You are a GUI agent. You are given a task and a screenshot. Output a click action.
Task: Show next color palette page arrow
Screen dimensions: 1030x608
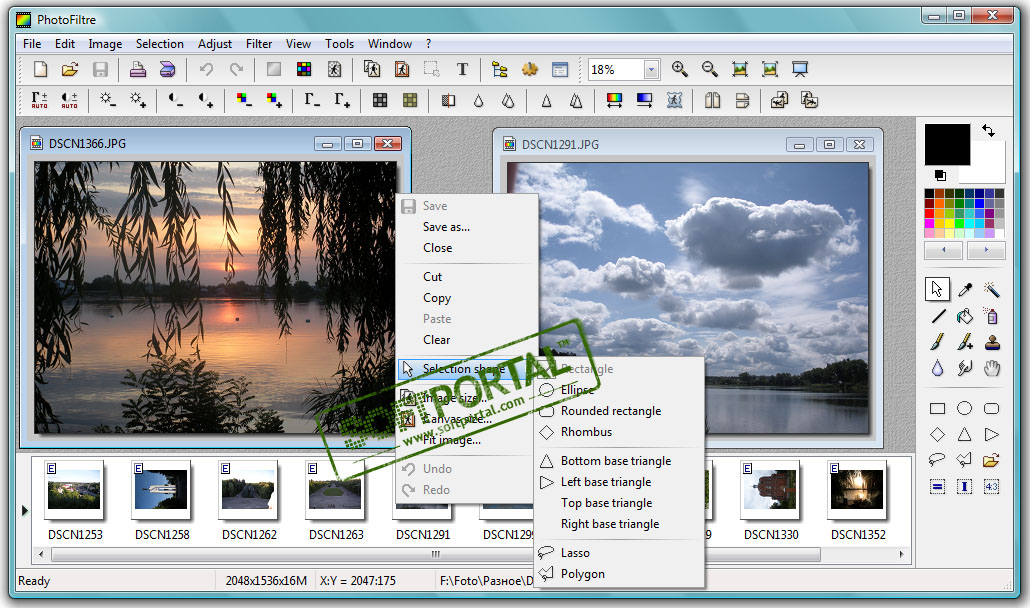[x=986, y=250]
